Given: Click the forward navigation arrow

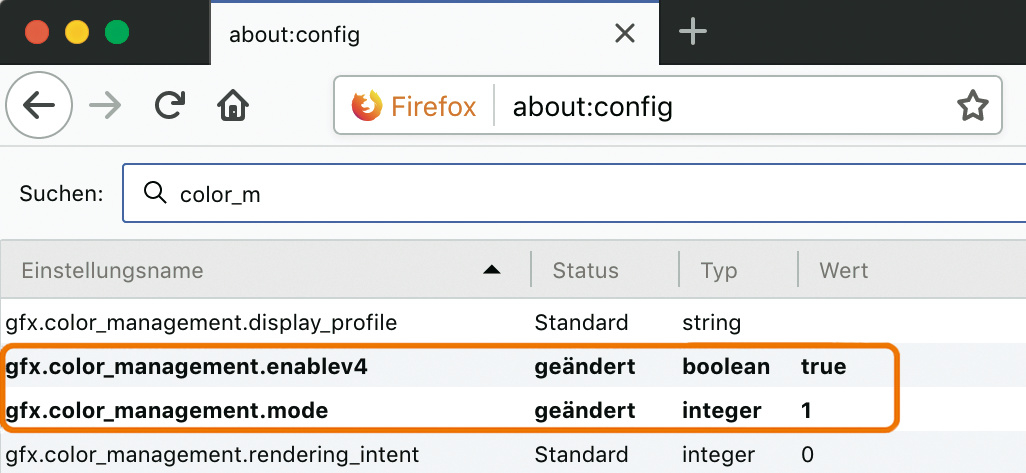Looking at the screenshot, I should (x=104, y=105).
